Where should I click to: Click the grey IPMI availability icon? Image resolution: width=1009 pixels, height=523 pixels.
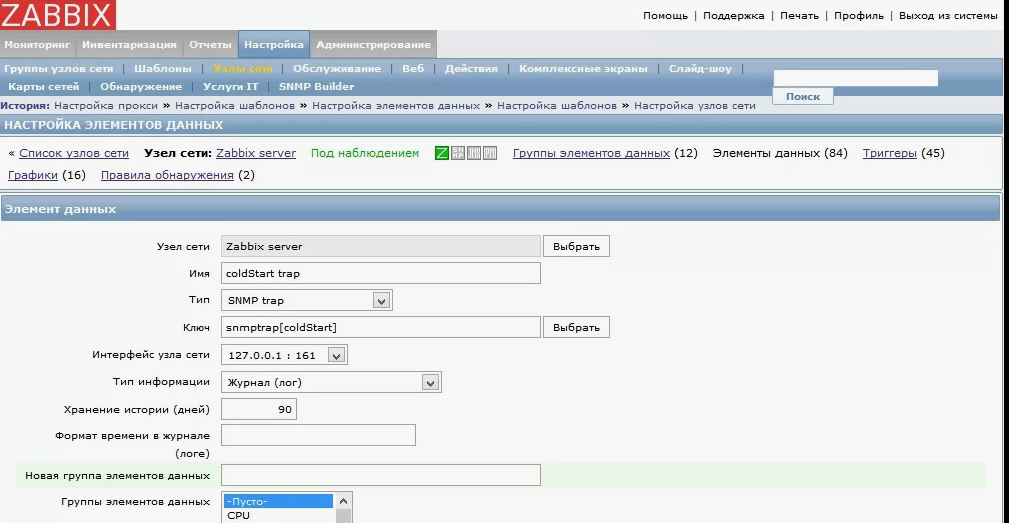click(490, 153)
